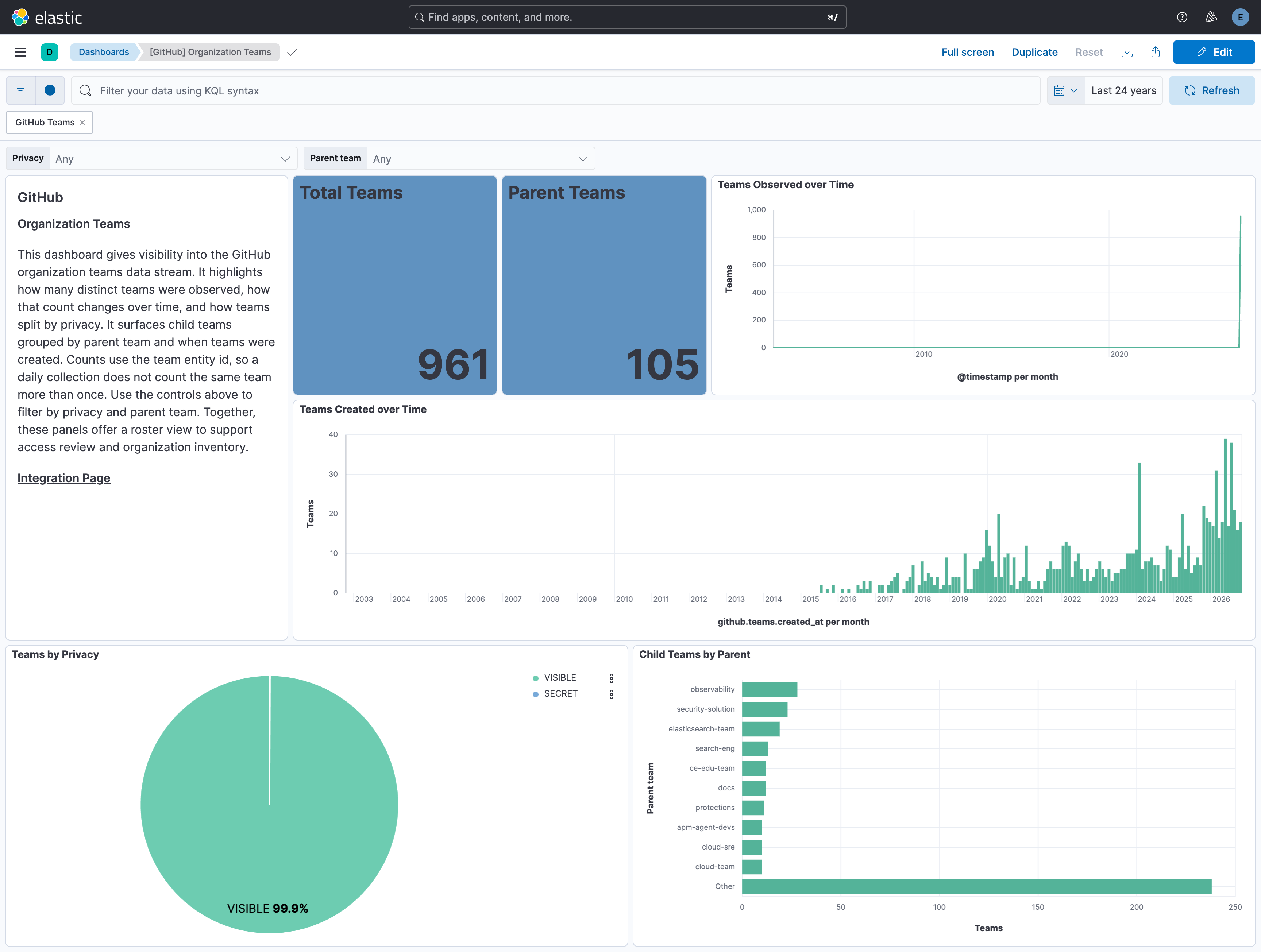Screen dimensions: 1261x952
Task: Click the Edit dashboard button
Action: pyautogui.click(x=1214, y=53)
